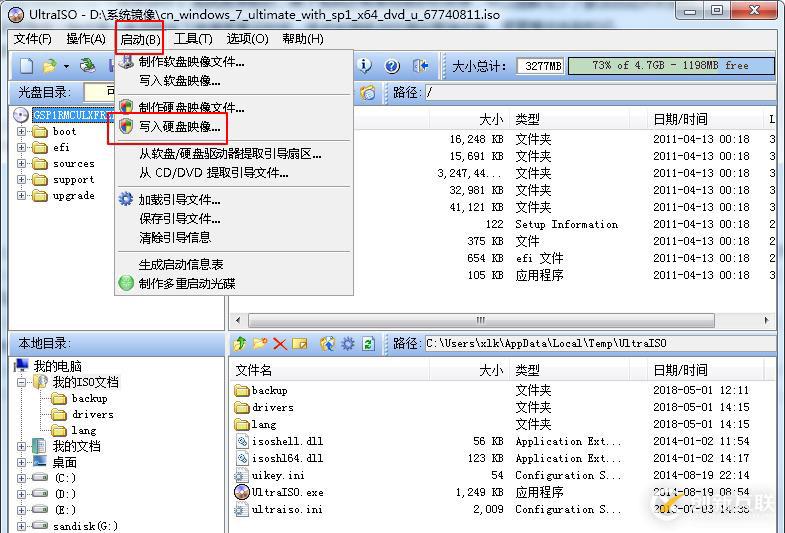Click the add-to-image globe icon
Screen dimensions: 785x533
click(328, 343)
